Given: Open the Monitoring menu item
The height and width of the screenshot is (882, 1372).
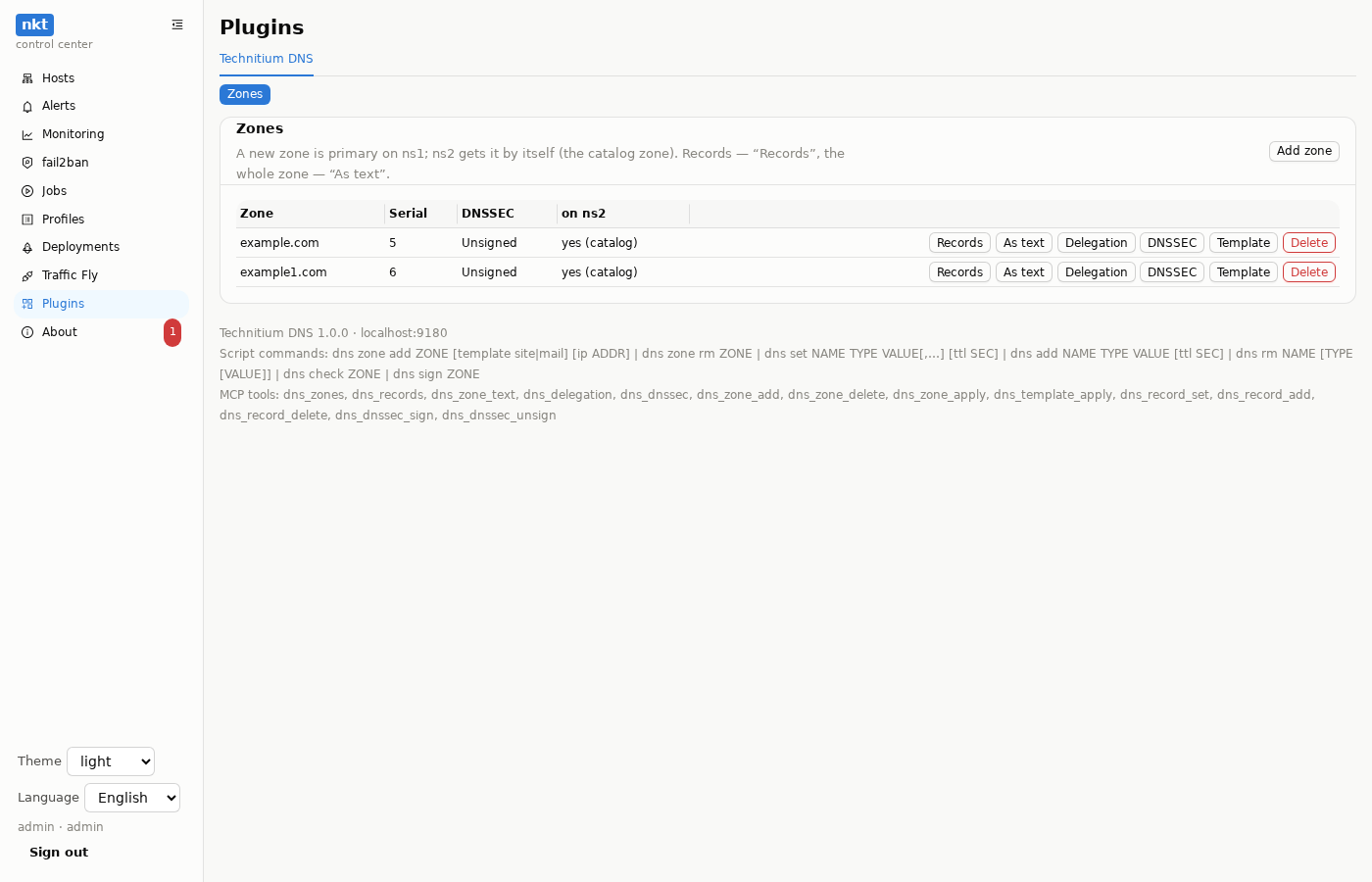Looking at the screenshot, I should pyautogui.click(x=102, y=134).
